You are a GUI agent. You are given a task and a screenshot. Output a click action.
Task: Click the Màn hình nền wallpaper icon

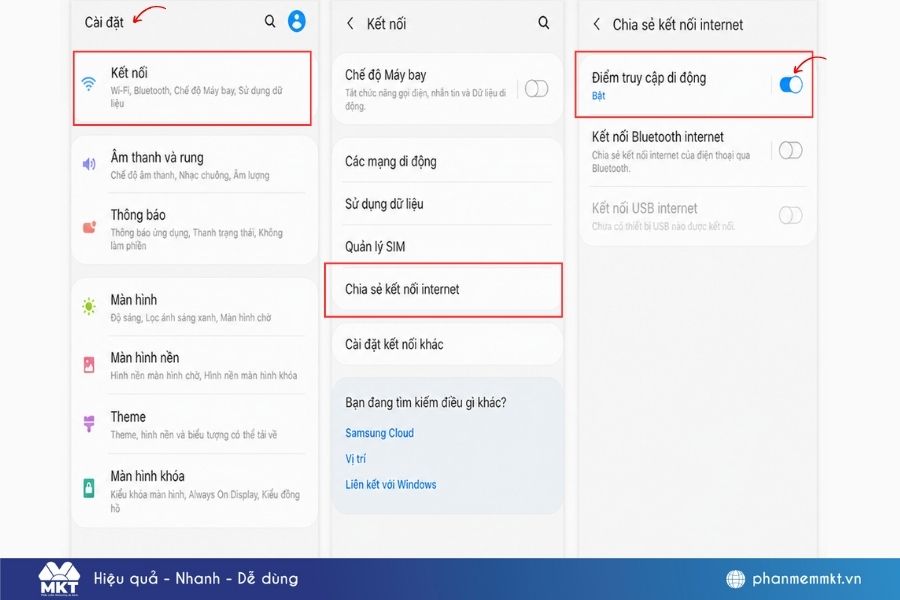tap(89, 365)
